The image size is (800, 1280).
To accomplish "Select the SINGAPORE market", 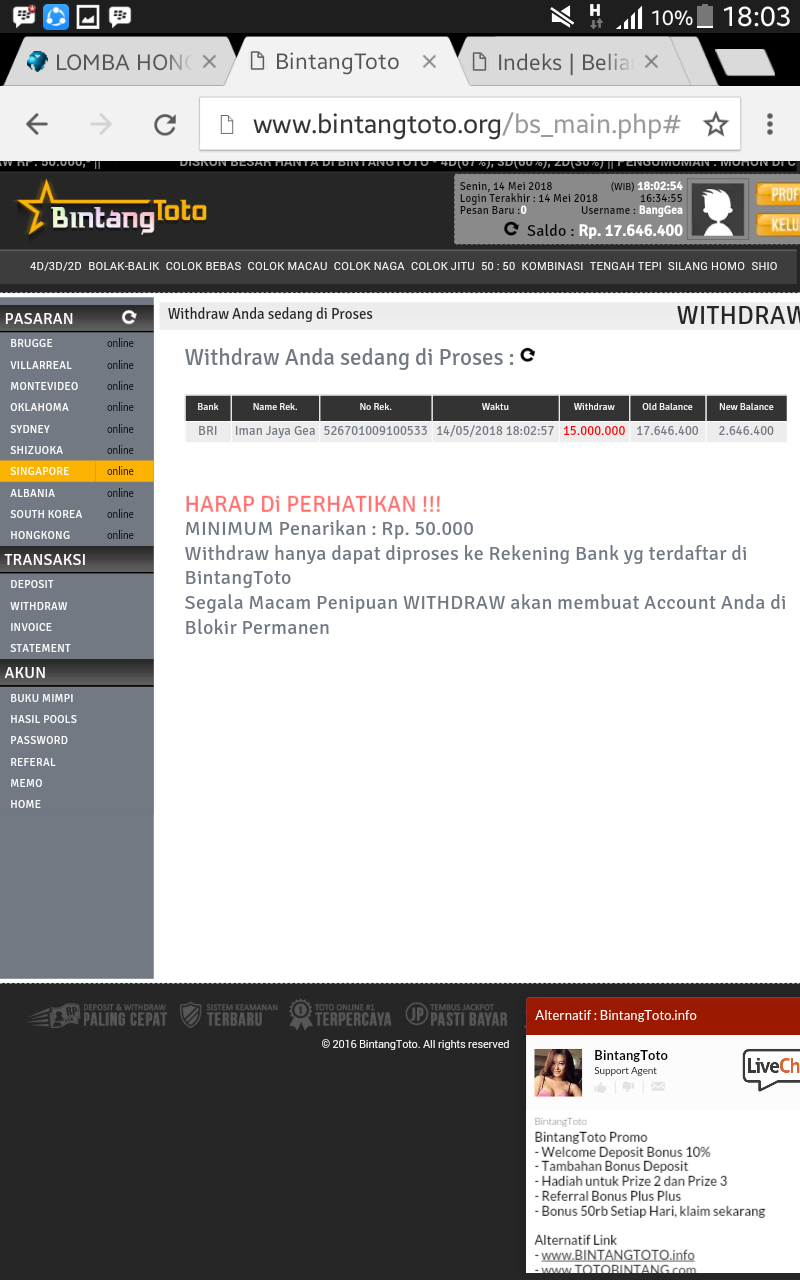I will pos(40,471).
